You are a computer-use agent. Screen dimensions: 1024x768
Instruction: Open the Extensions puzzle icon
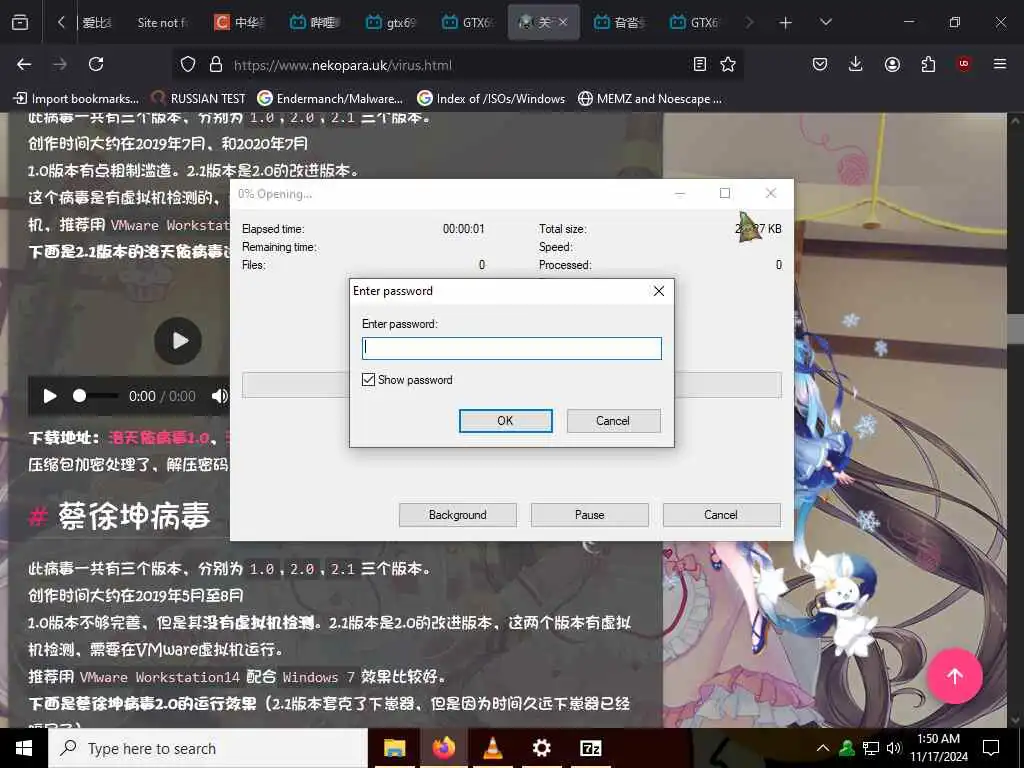tap(928, 64)
